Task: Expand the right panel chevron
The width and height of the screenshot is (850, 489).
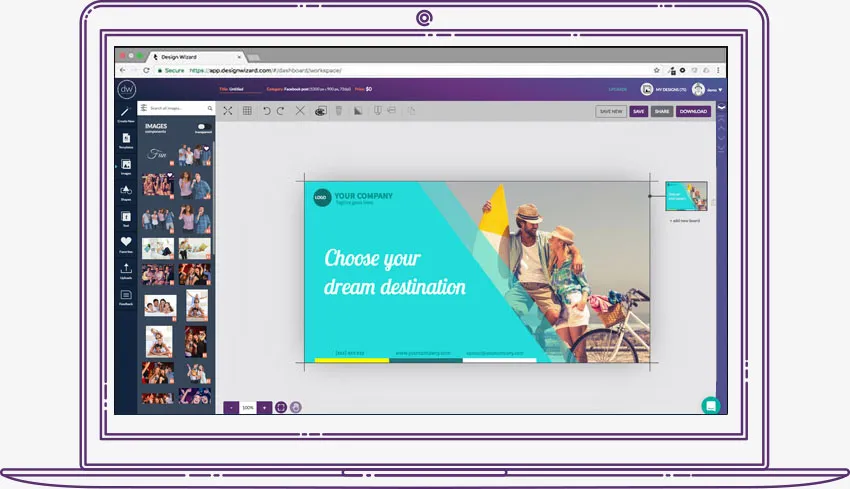Action: (x=722, y=107)
